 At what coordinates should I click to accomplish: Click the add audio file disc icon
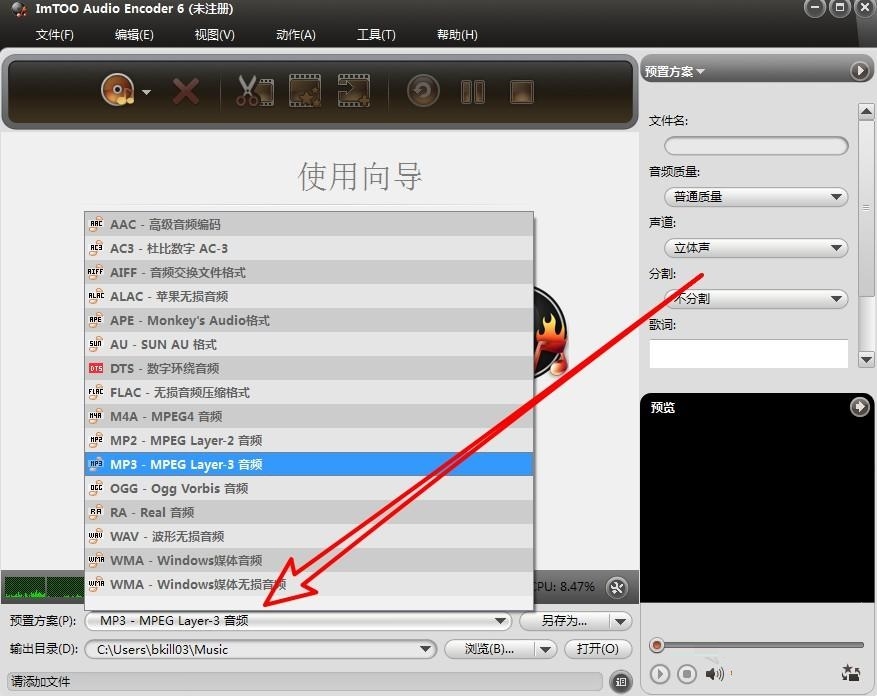tap(117, 90)
